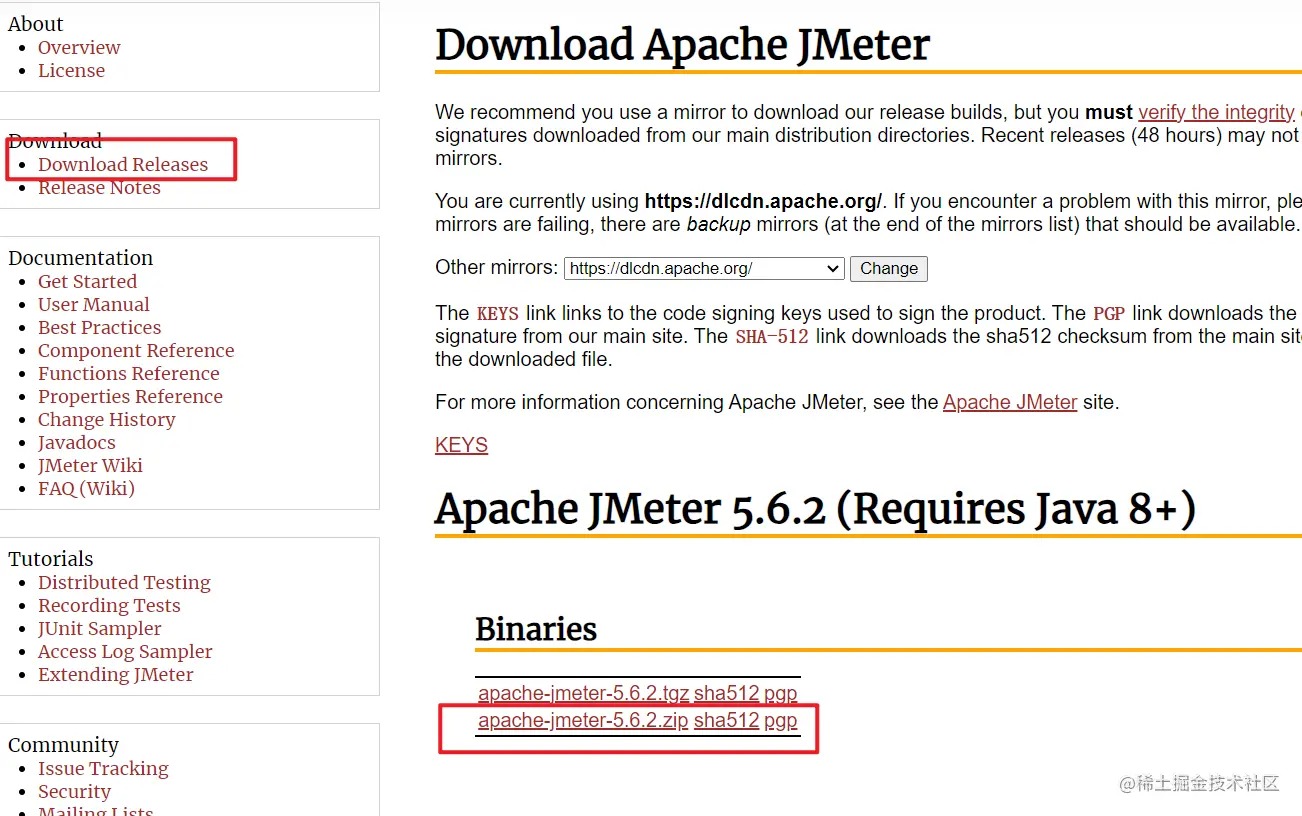
Task: Open the KEYS link
Action: click(x=461, y=446)
